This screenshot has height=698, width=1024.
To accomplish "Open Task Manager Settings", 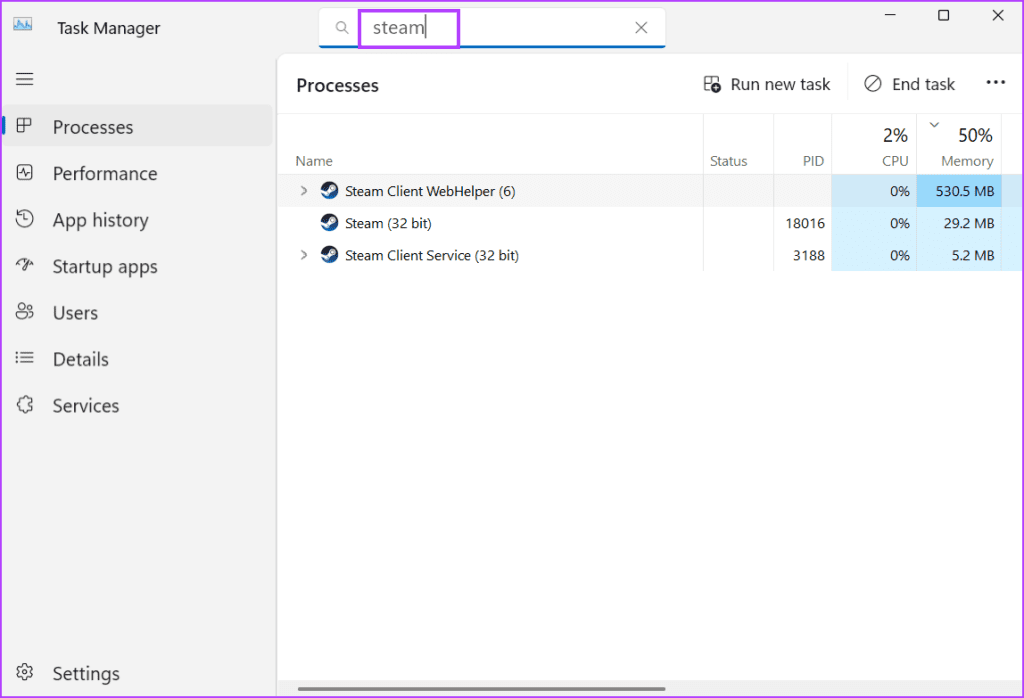I will (x=138, y=673).
